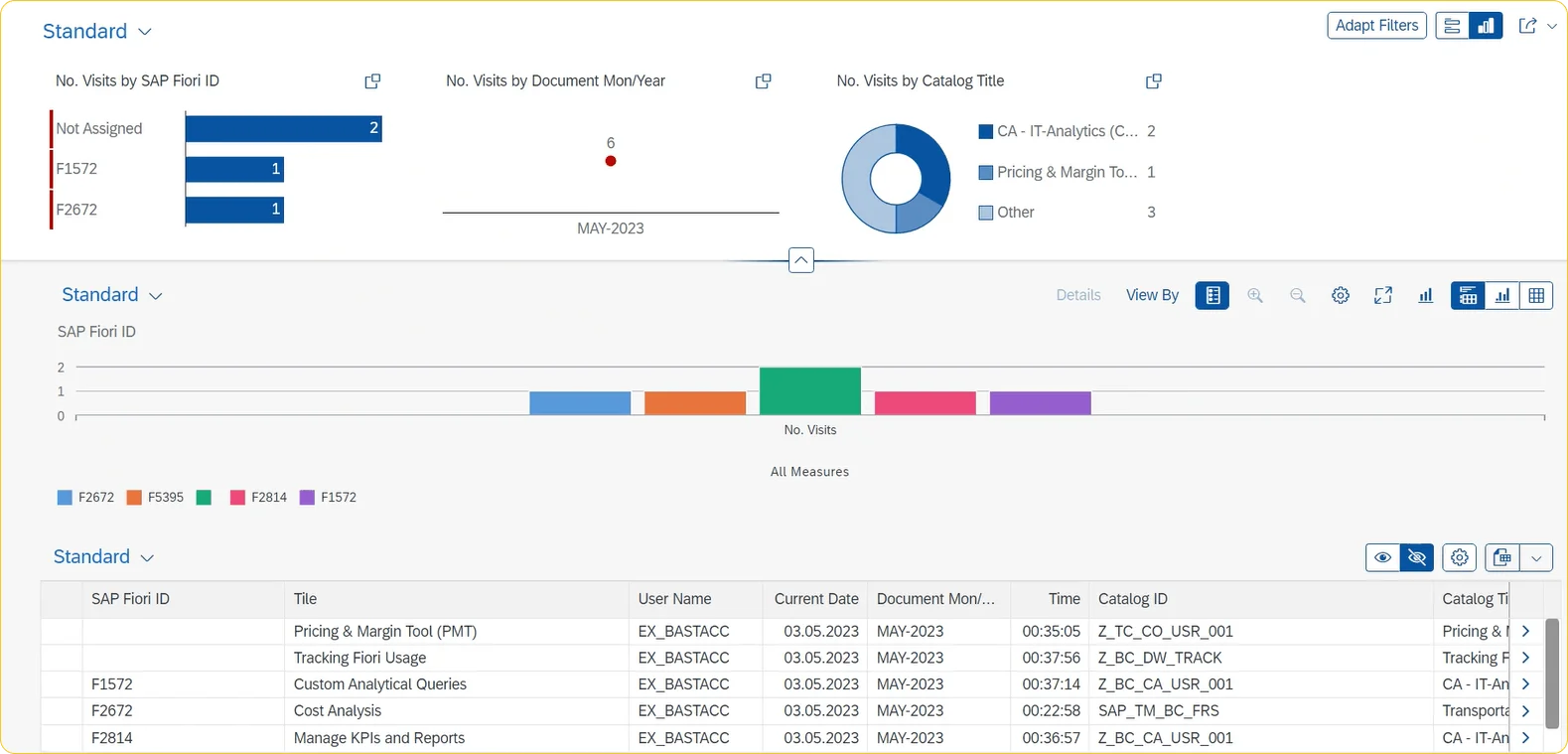This screenshot has height=754, width=1568.
Task: Open chart settings gear in chart toolbar
Action: pyautogui.click(x=1341, y=295)
